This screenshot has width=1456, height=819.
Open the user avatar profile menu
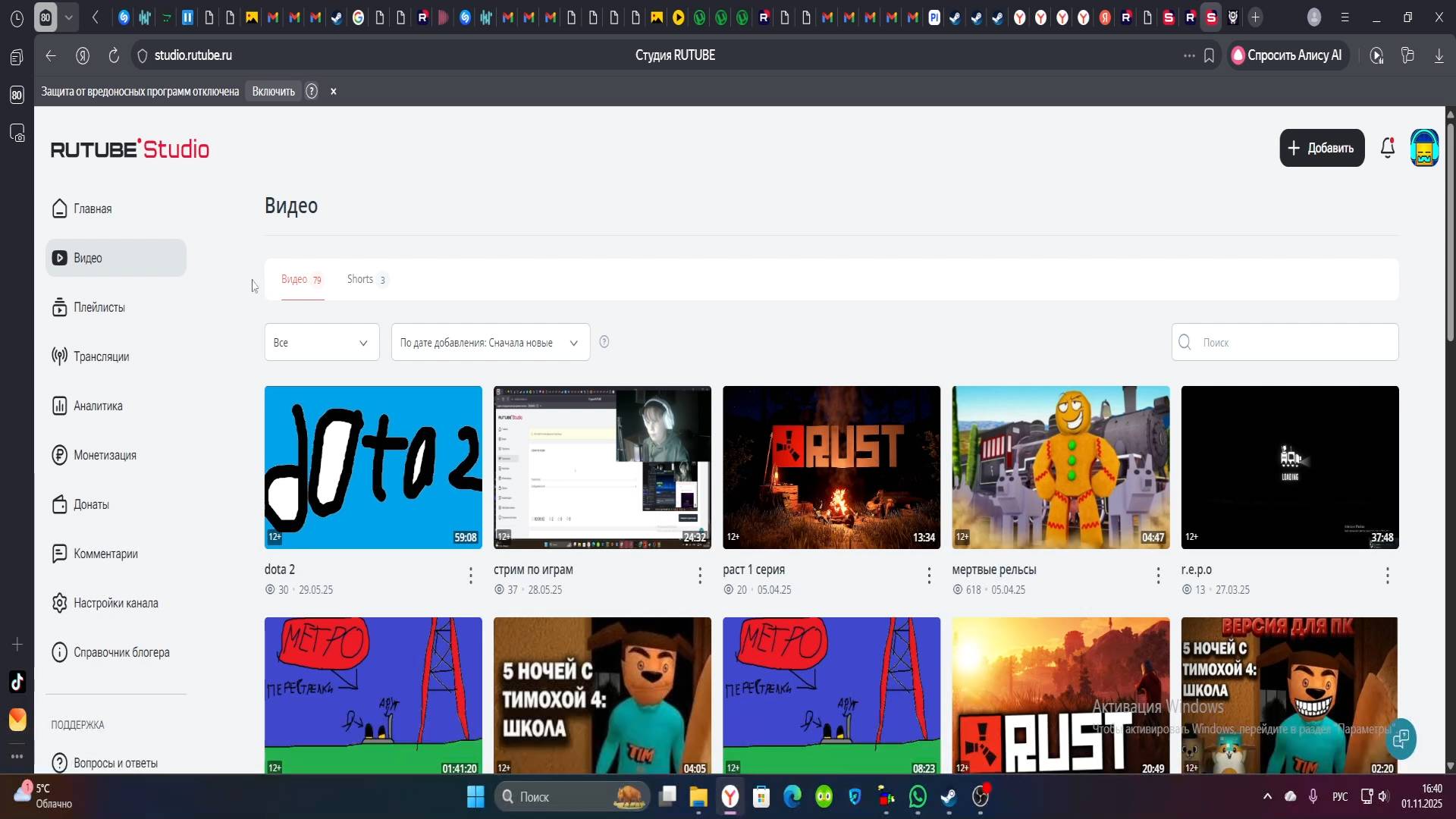click(x=1424, y=148)
